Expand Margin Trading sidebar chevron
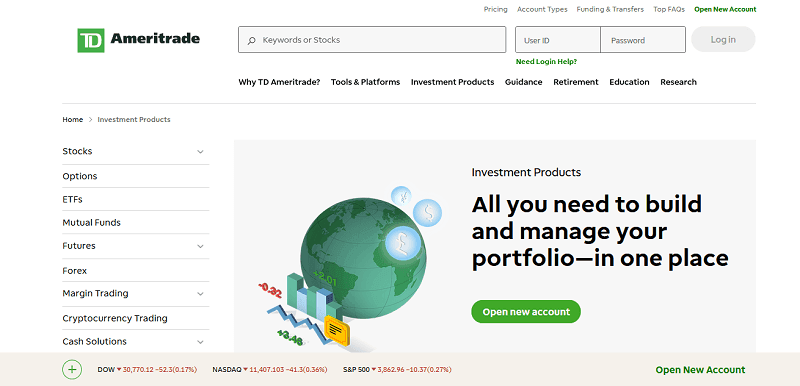This screenshot has width=800, height=386. coord(200,294)
